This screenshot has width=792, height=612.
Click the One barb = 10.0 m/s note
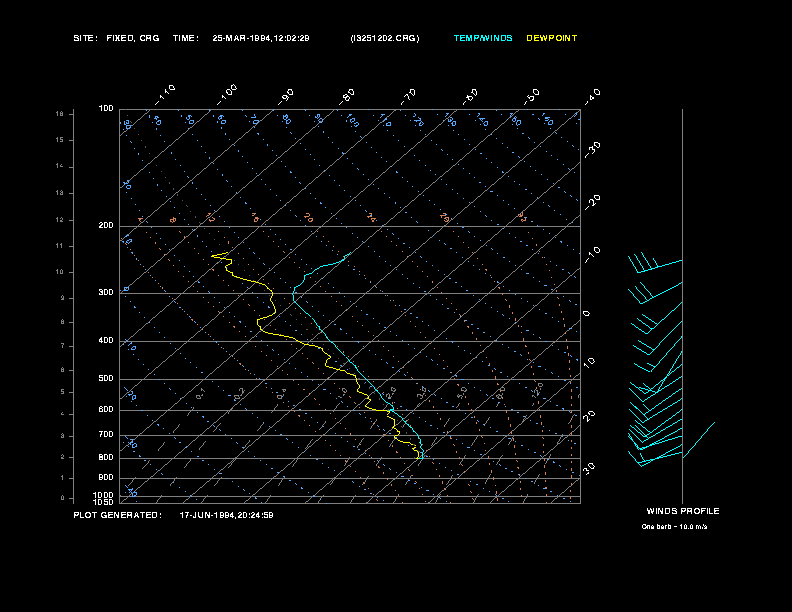(674, 527)
